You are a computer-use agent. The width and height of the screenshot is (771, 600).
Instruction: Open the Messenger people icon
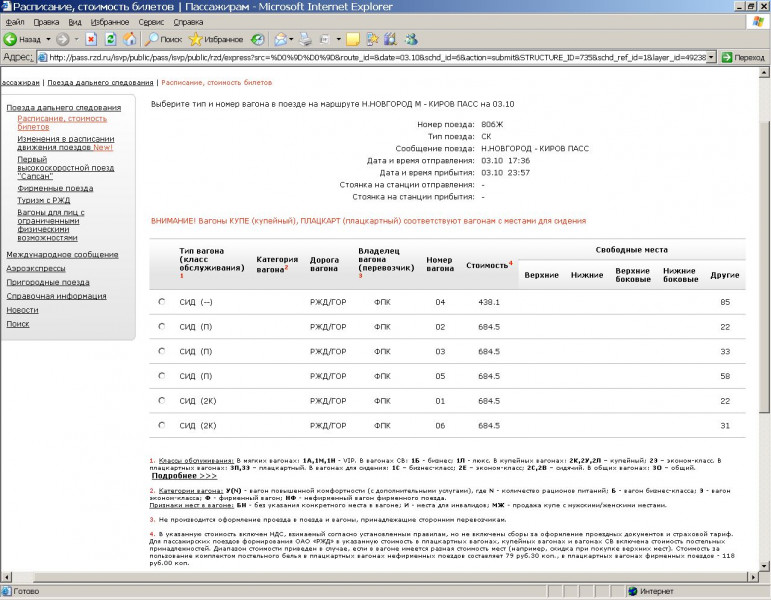pyautogui.click(x=411, y=39)
